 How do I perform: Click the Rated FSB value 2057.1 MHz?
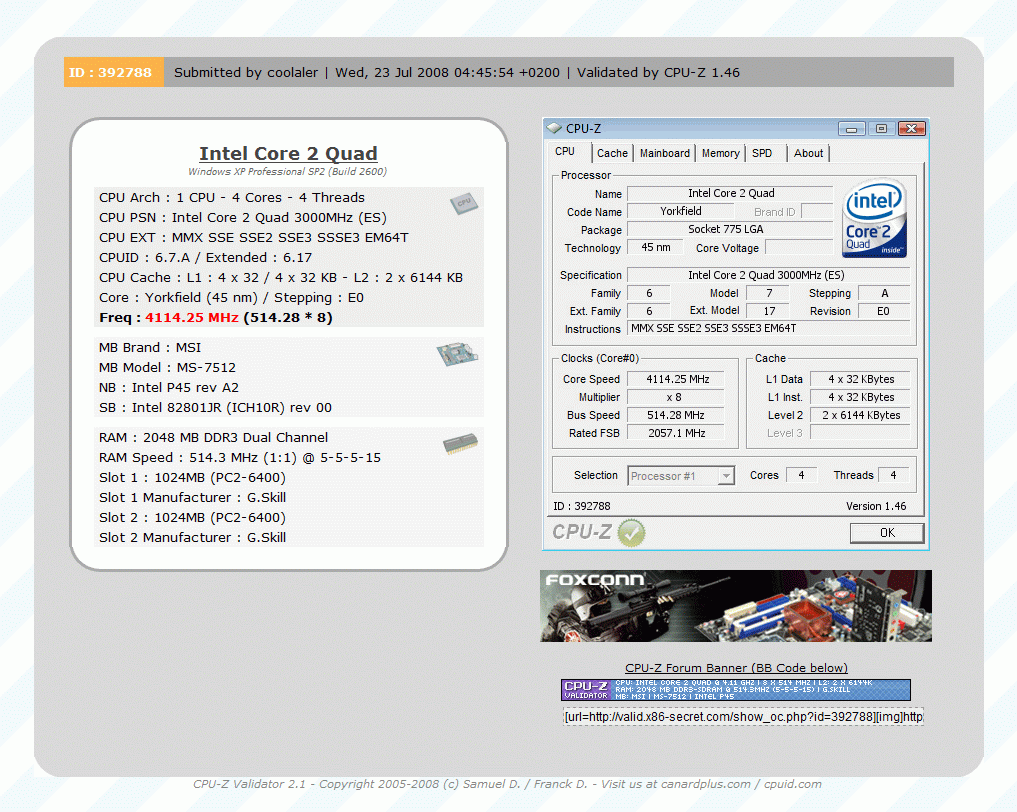click(676, 433)
